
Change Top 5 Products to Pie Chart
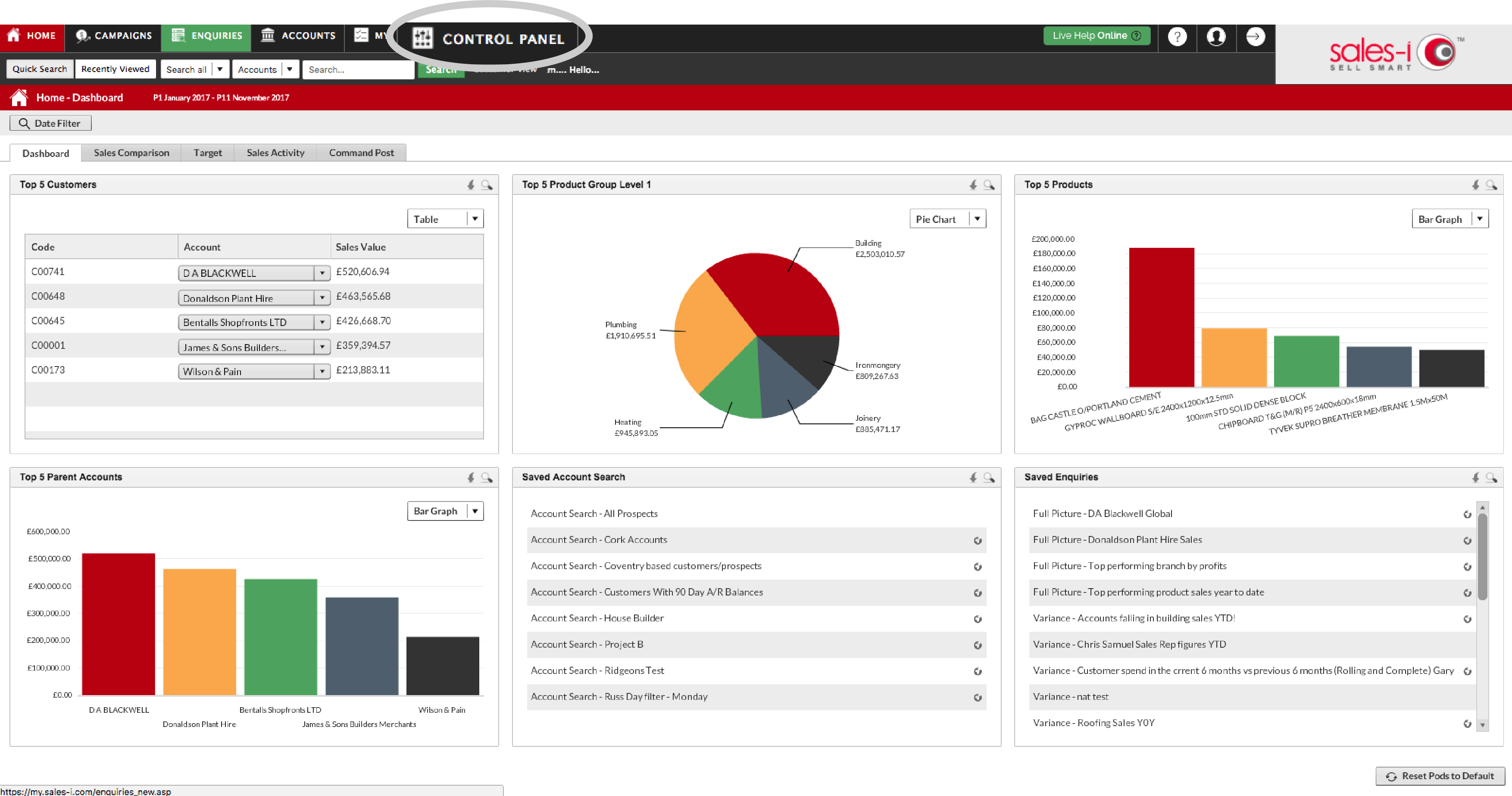point(1480,218)
